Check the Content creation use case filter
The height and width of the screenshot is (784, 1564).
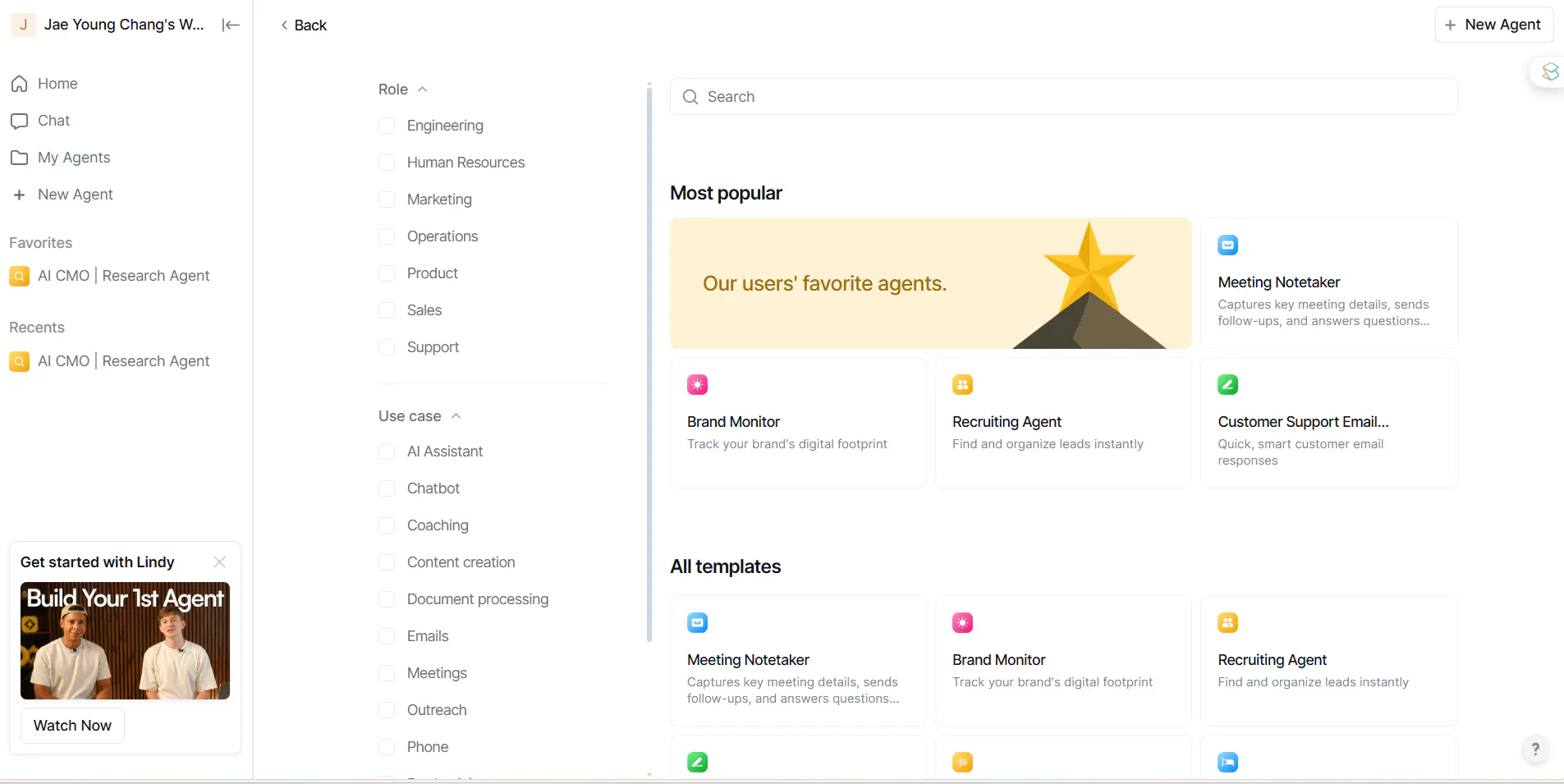coord(387,562)
